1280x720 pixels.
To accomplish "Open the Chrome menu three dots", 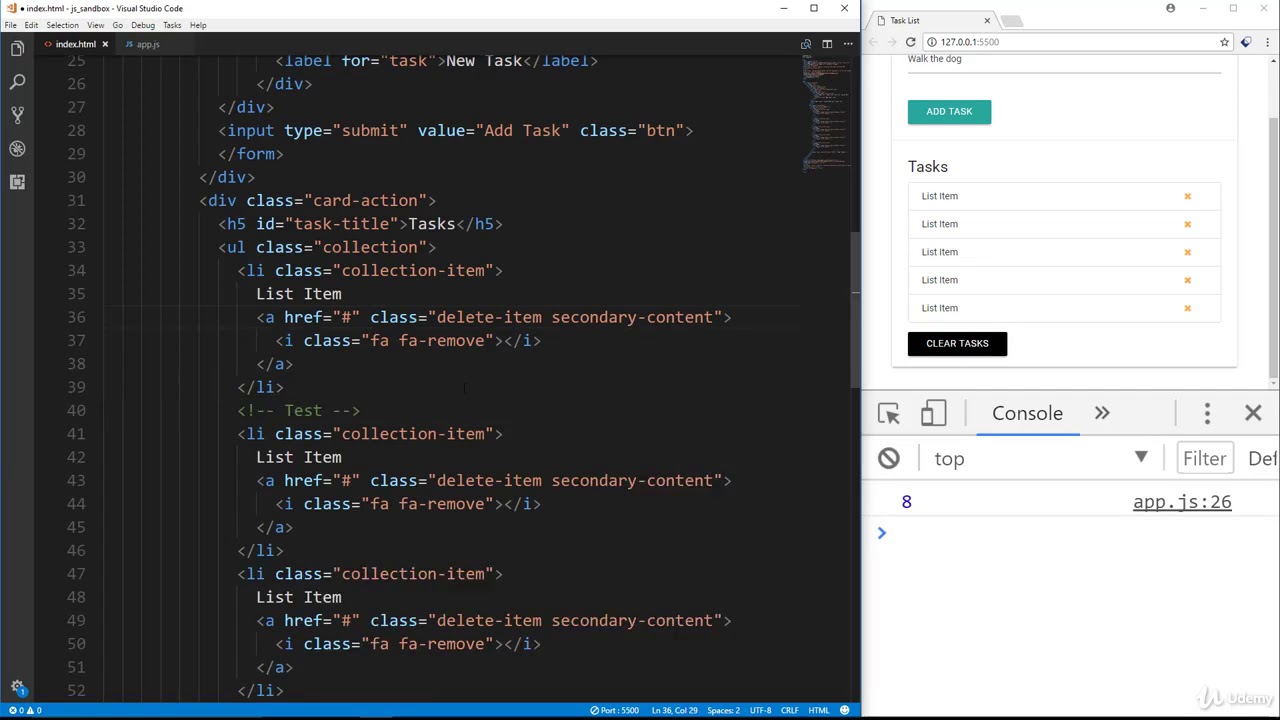I will tap(1268, 42).
